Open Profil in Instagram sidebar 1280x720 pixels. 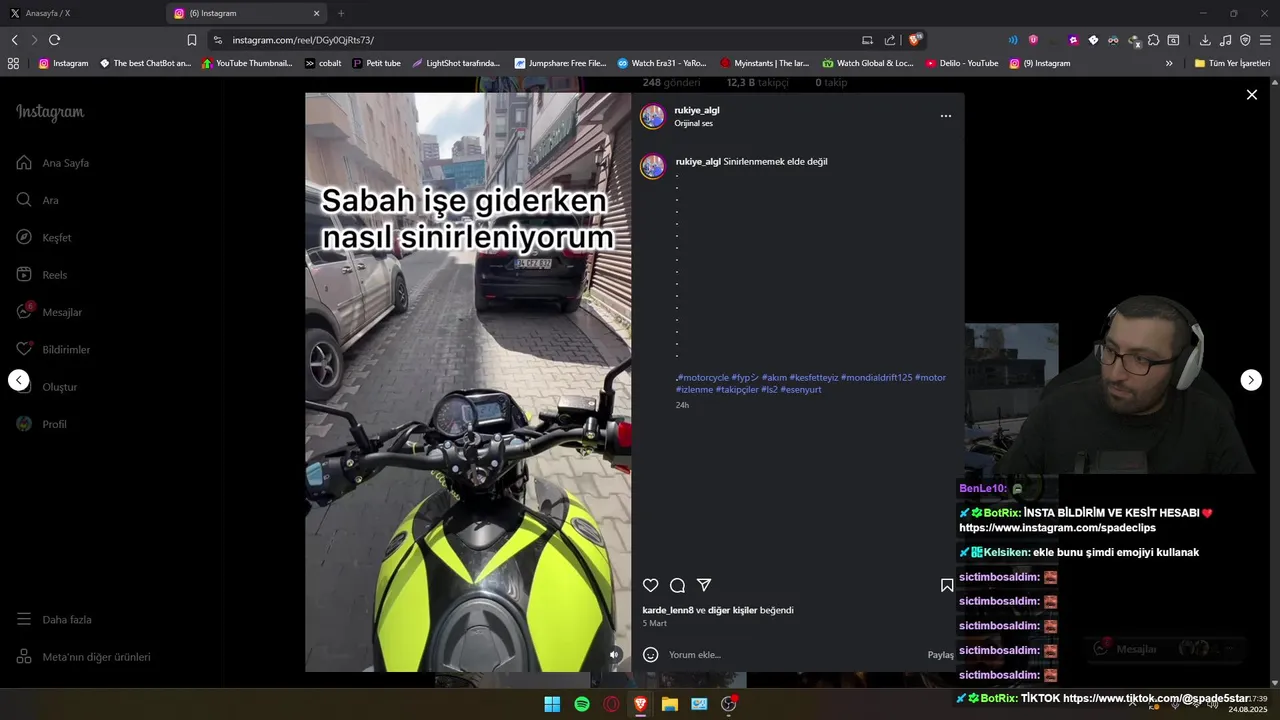pyautogui.click(x=42, y=424)
